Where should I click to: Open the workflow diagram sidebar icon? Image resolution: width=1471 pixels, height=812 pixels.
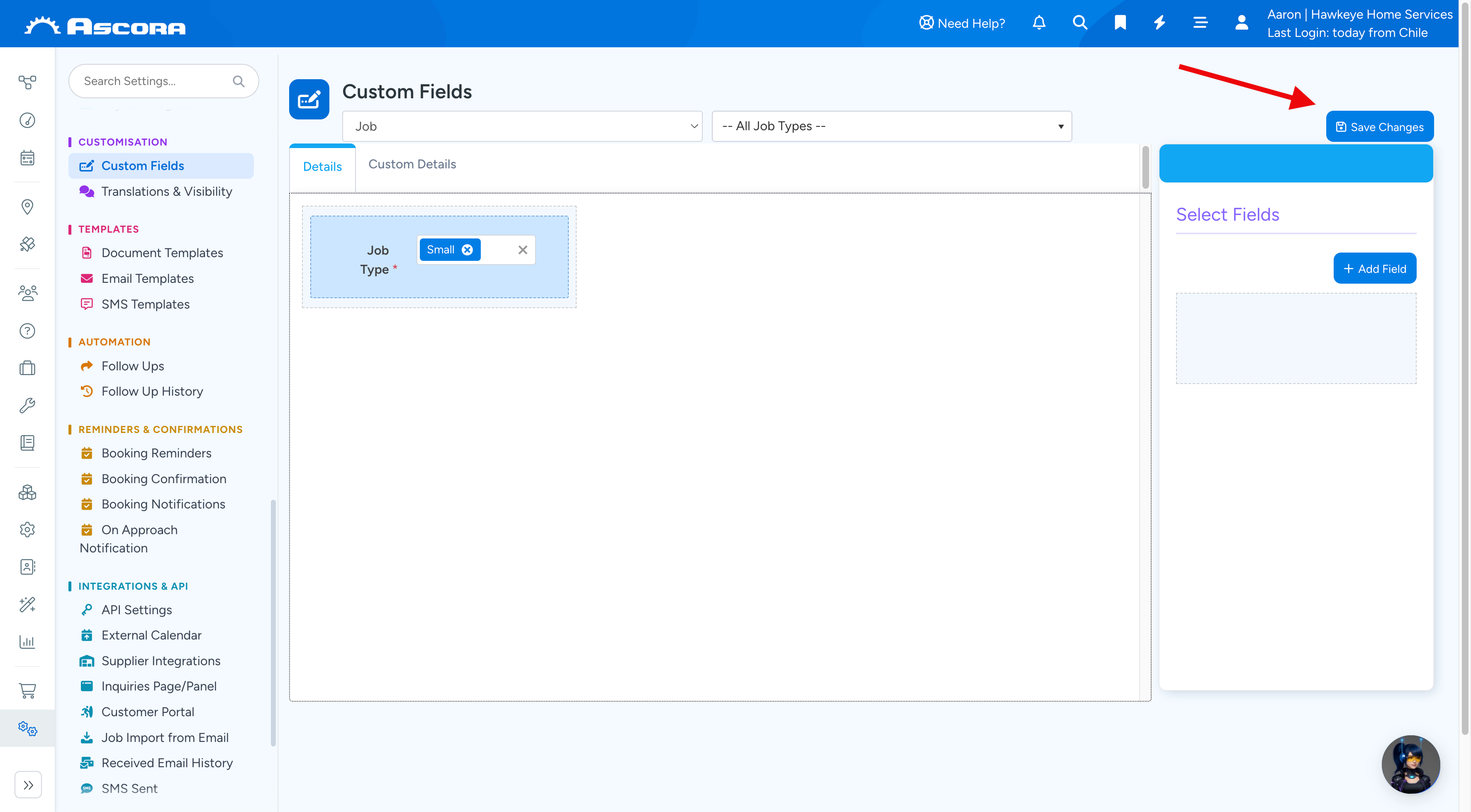tap(27, 82)
